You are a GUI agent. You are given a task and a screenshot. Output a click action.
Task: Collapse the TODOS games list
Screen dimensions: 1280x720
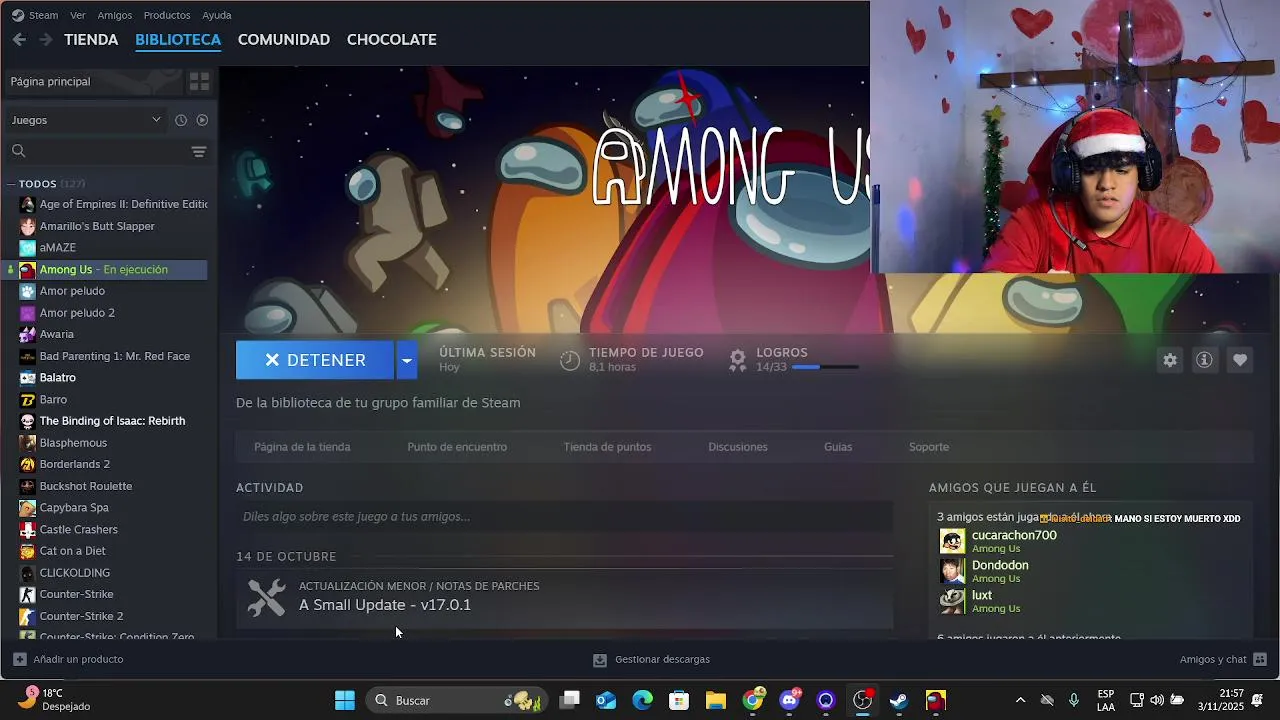[x=10, y=184]
